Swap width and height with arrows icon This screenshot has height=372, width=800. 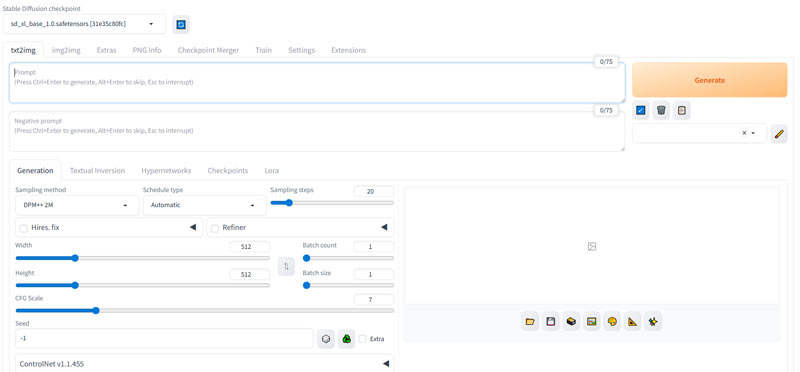[286, 266]
